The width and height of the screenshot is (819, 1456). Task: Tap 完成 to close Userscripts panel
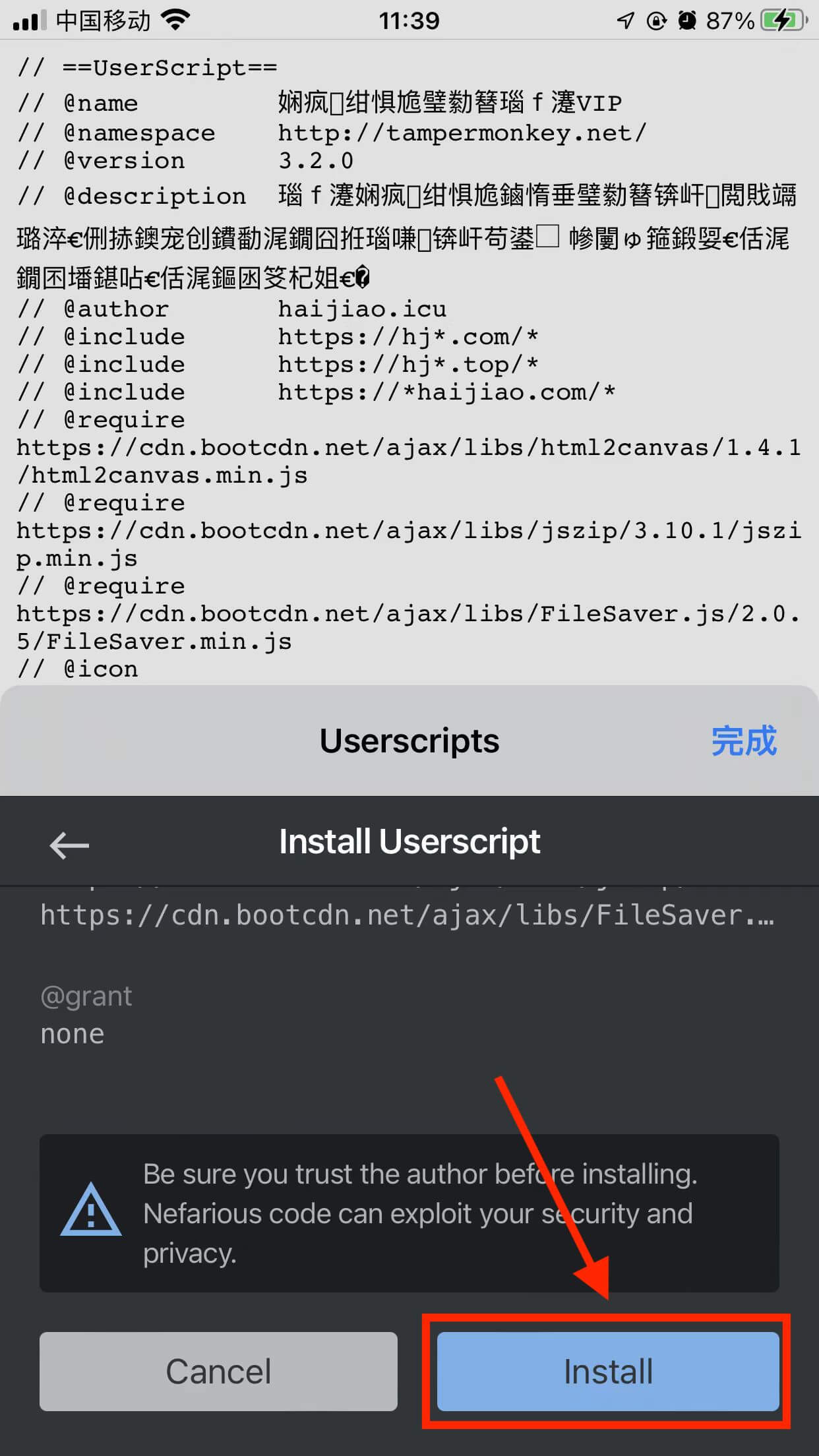click(x=744, y=741)
